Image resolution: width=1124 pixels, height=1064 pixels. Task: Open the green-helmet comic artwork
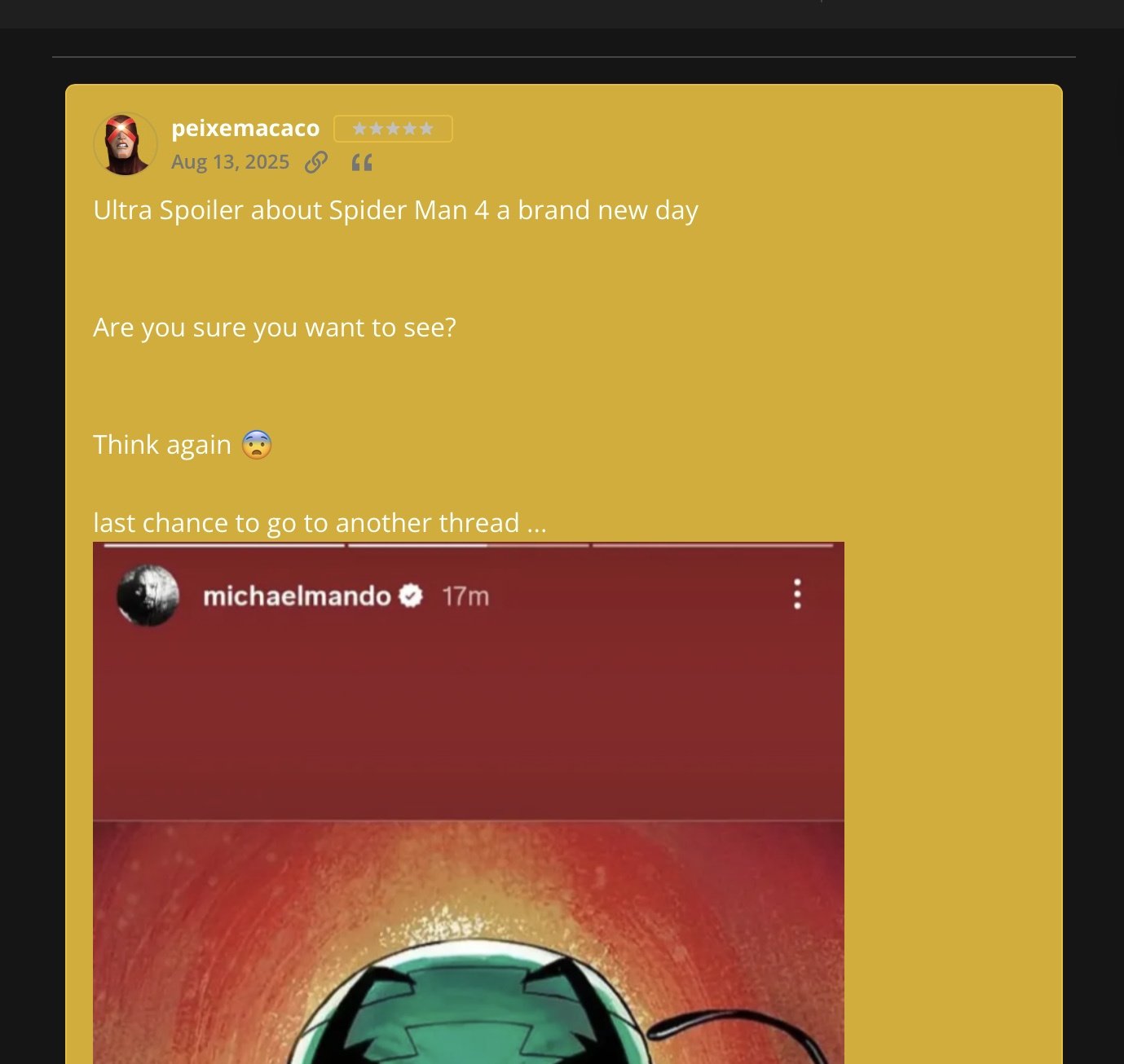point(469,943)
